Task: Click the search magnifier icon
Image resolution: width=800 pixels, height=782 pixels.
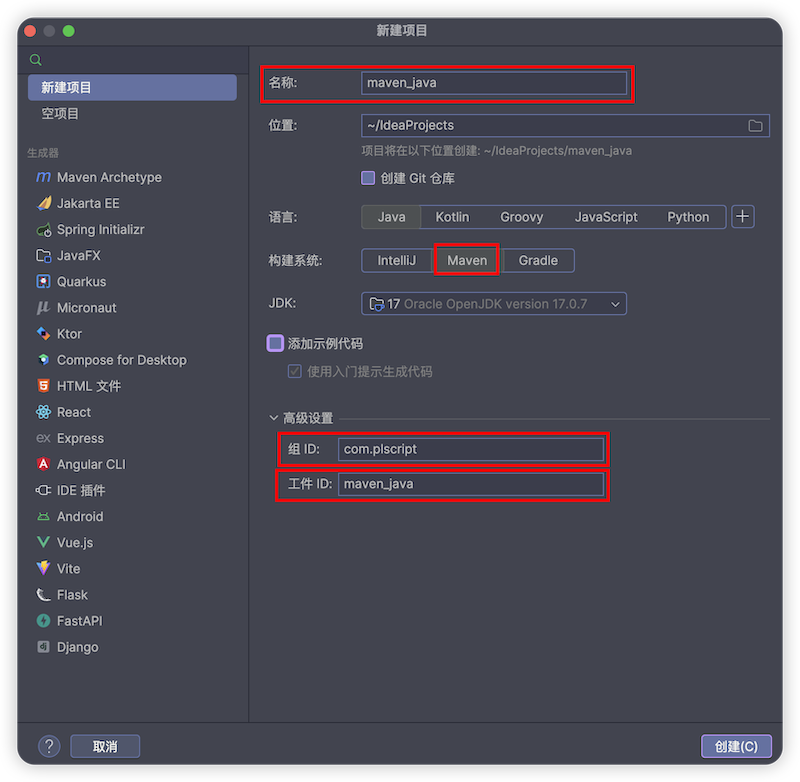Action: click(35, 60)
